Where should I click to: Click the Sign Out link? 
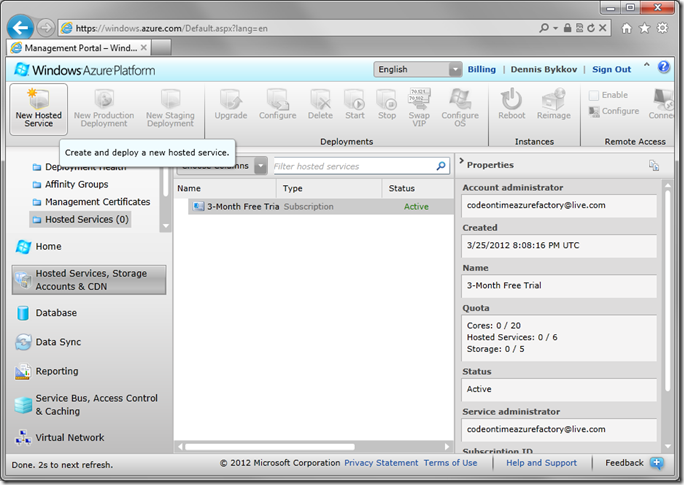[611, 69]
